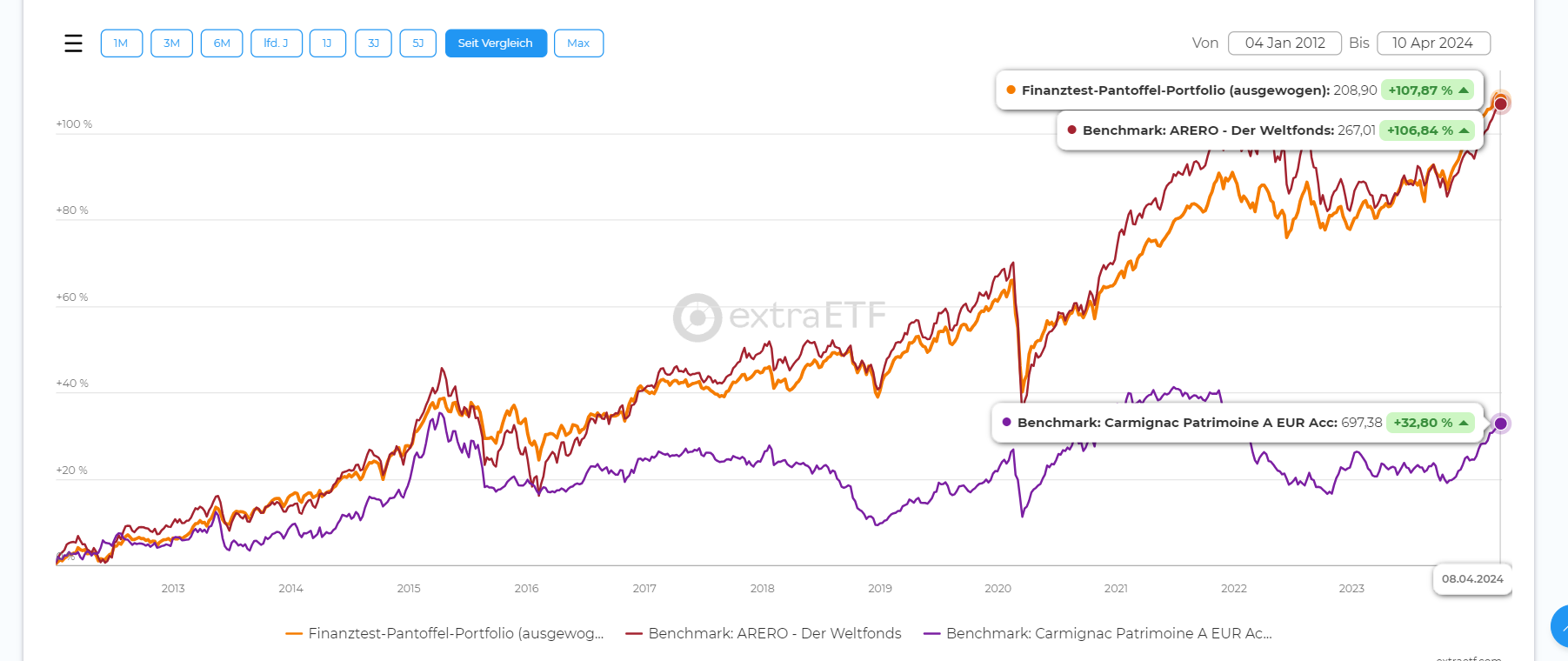This screenshot has height=661, width=1568.
Task: Switch chart to 6M range
Action: 222,43
